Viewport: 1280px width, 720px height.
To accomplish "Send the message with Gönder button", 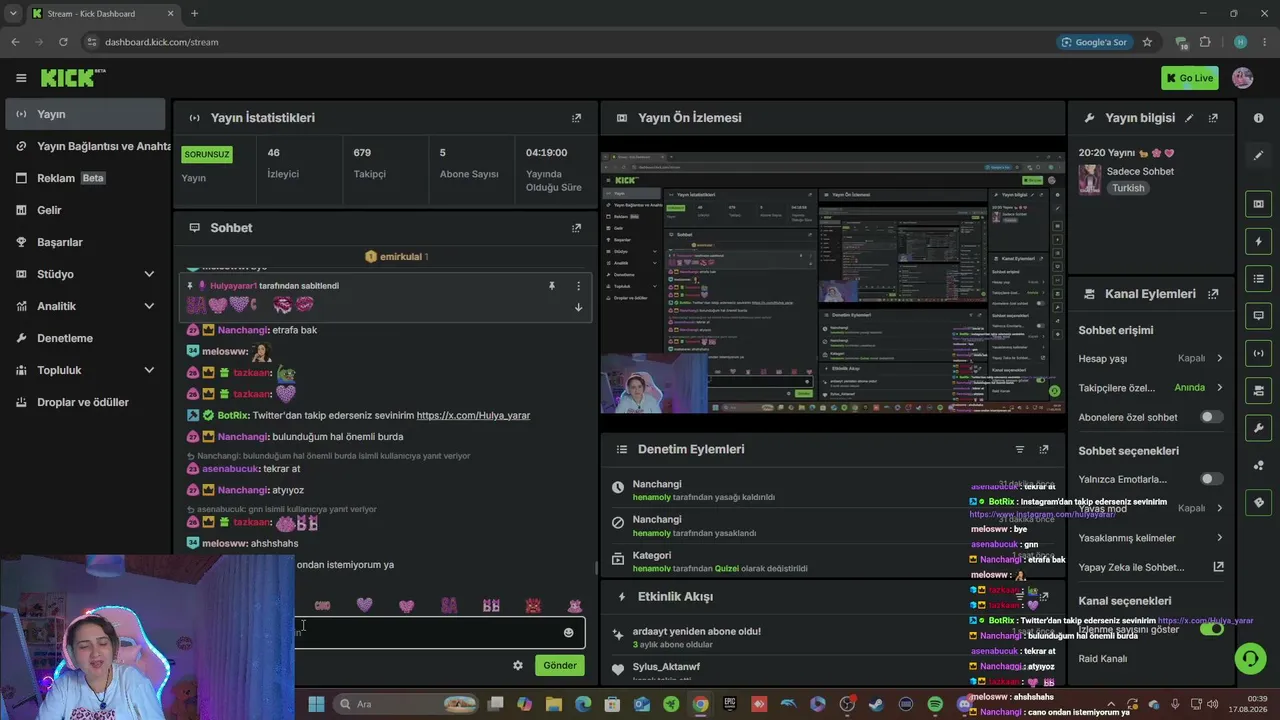I will click(559, 665).
